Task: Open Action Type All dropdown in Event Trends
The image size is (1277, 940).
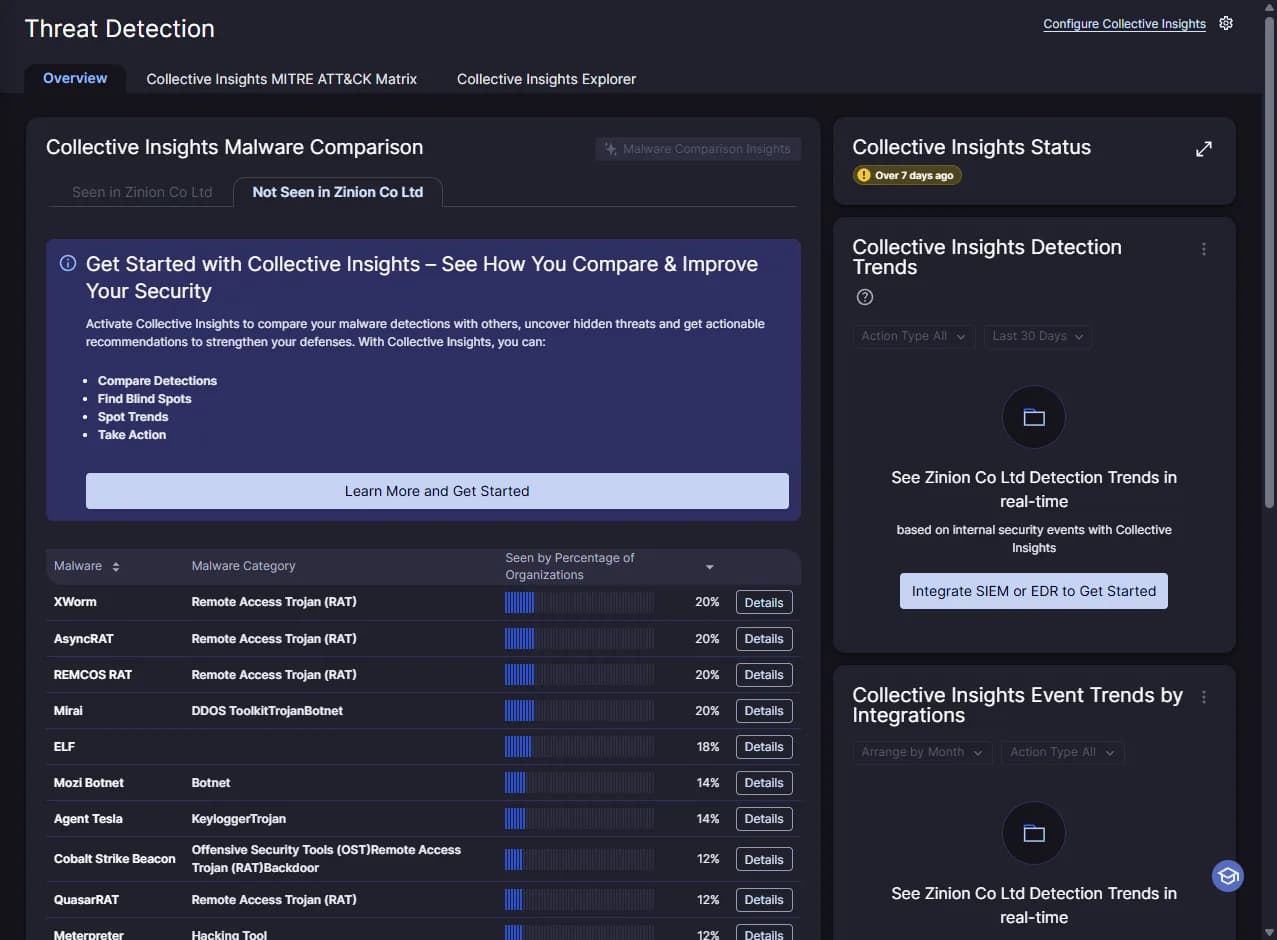Action: 1062,752
